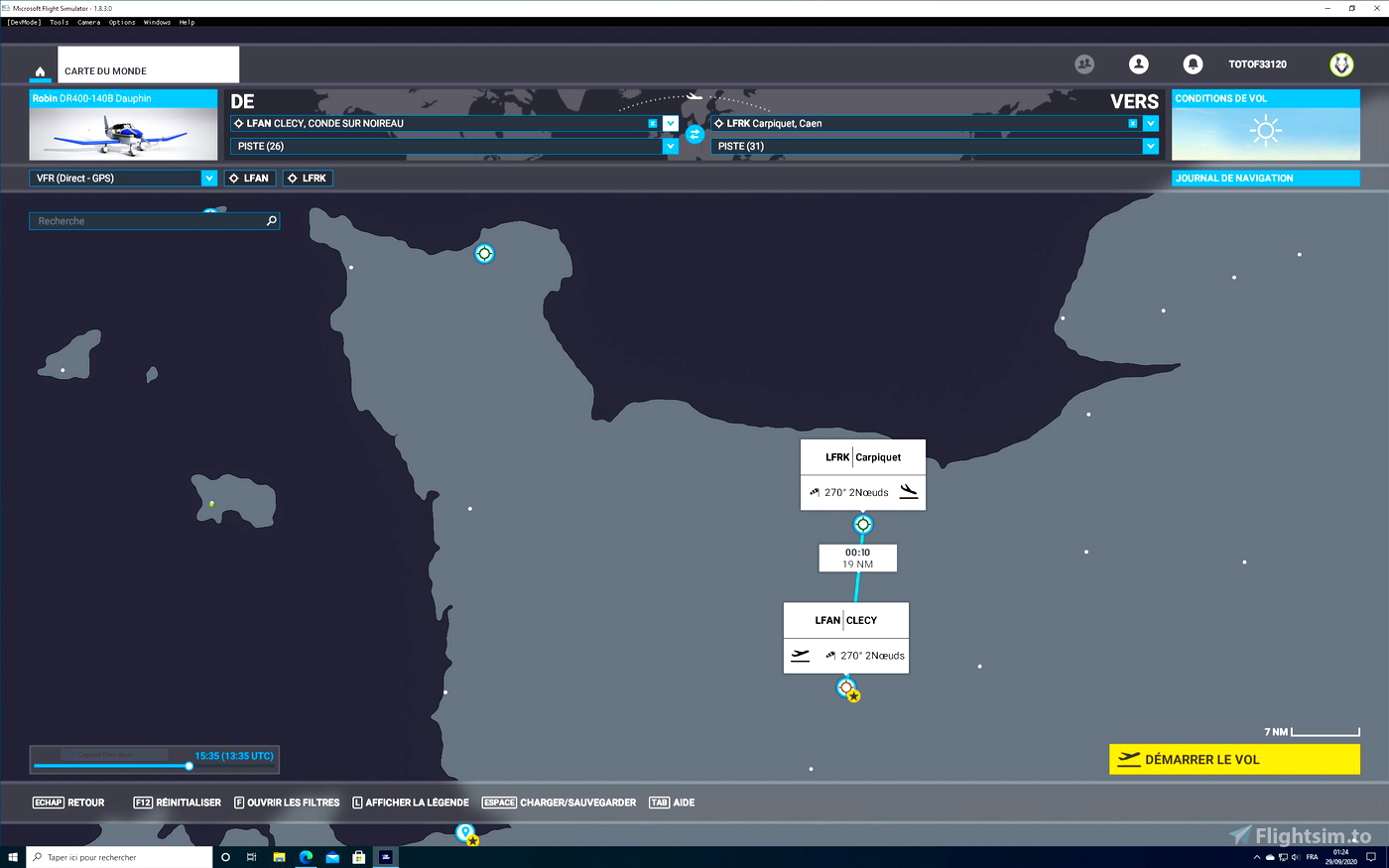
Task: Click the LFRK Carpiquet info card title
Action: point(863,457)
